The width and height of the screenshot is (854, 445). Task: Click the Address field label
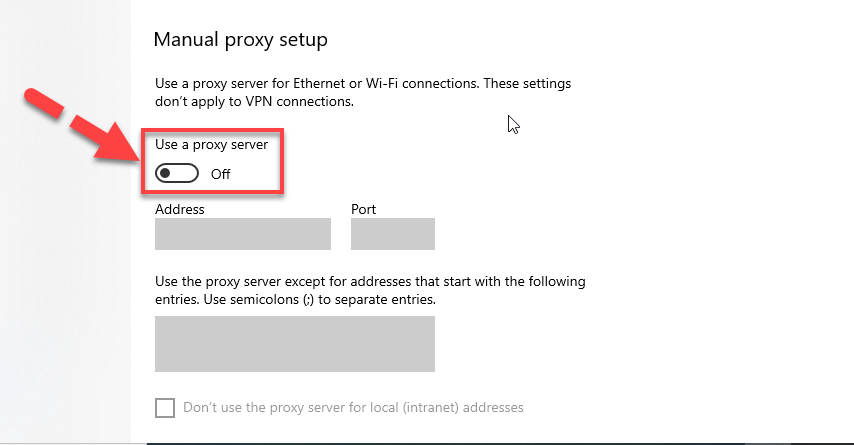(x=180, y=209)
